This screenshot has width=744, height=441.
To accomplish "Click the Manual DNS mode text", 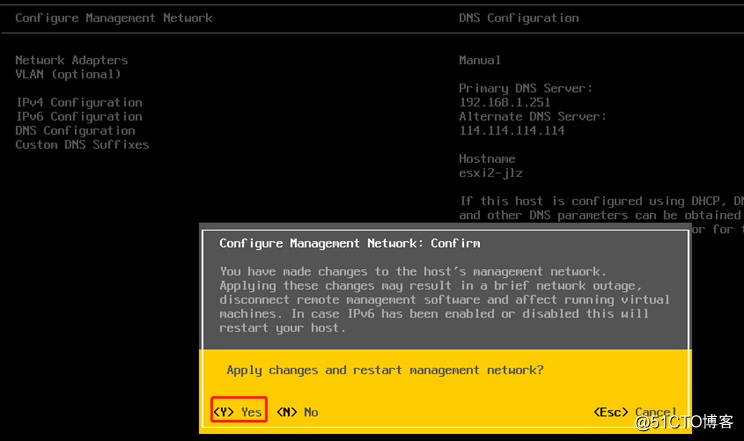I will [x=480, y=60].
